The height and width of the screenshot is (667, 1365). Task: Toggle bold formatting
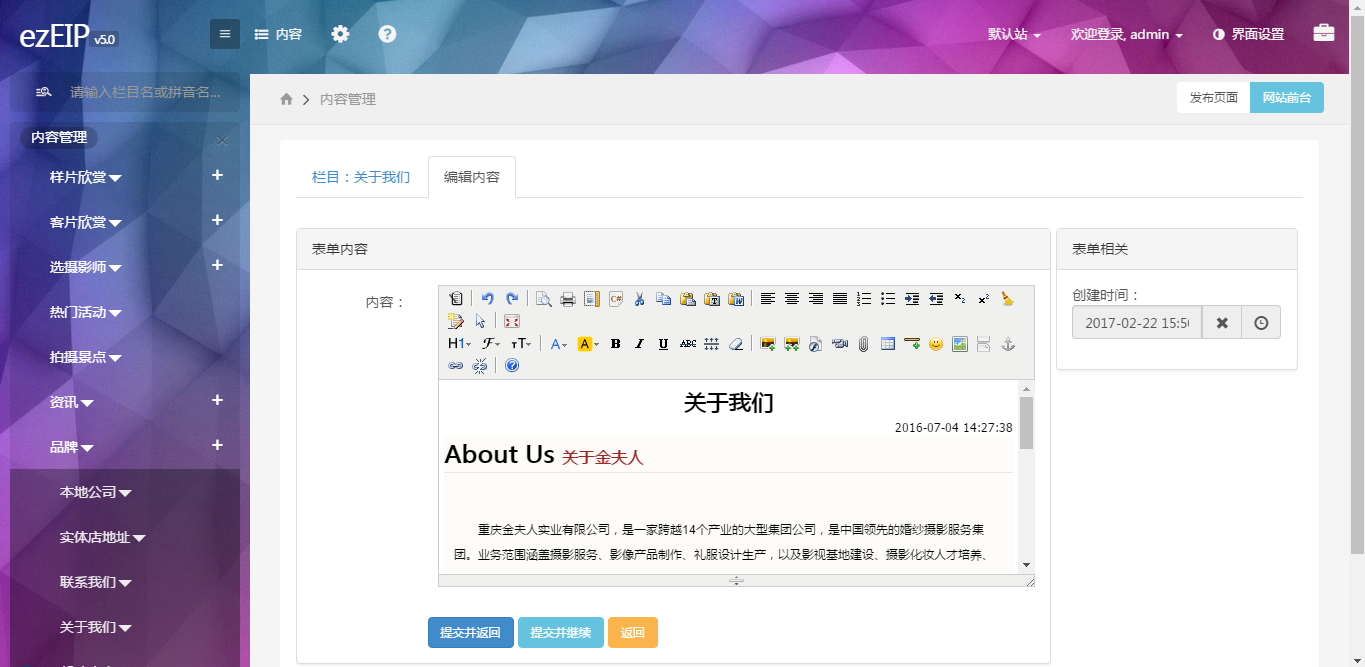click(x=615, y=343)
